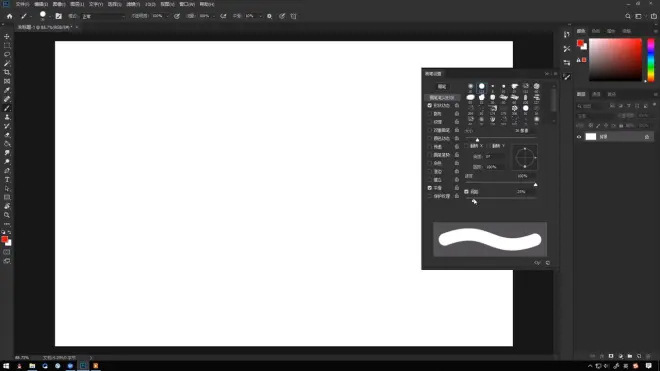The image size is (660, 371).
Task: Open the smoothing percentage dropdown arrow
Action: (x=260, y=16)
